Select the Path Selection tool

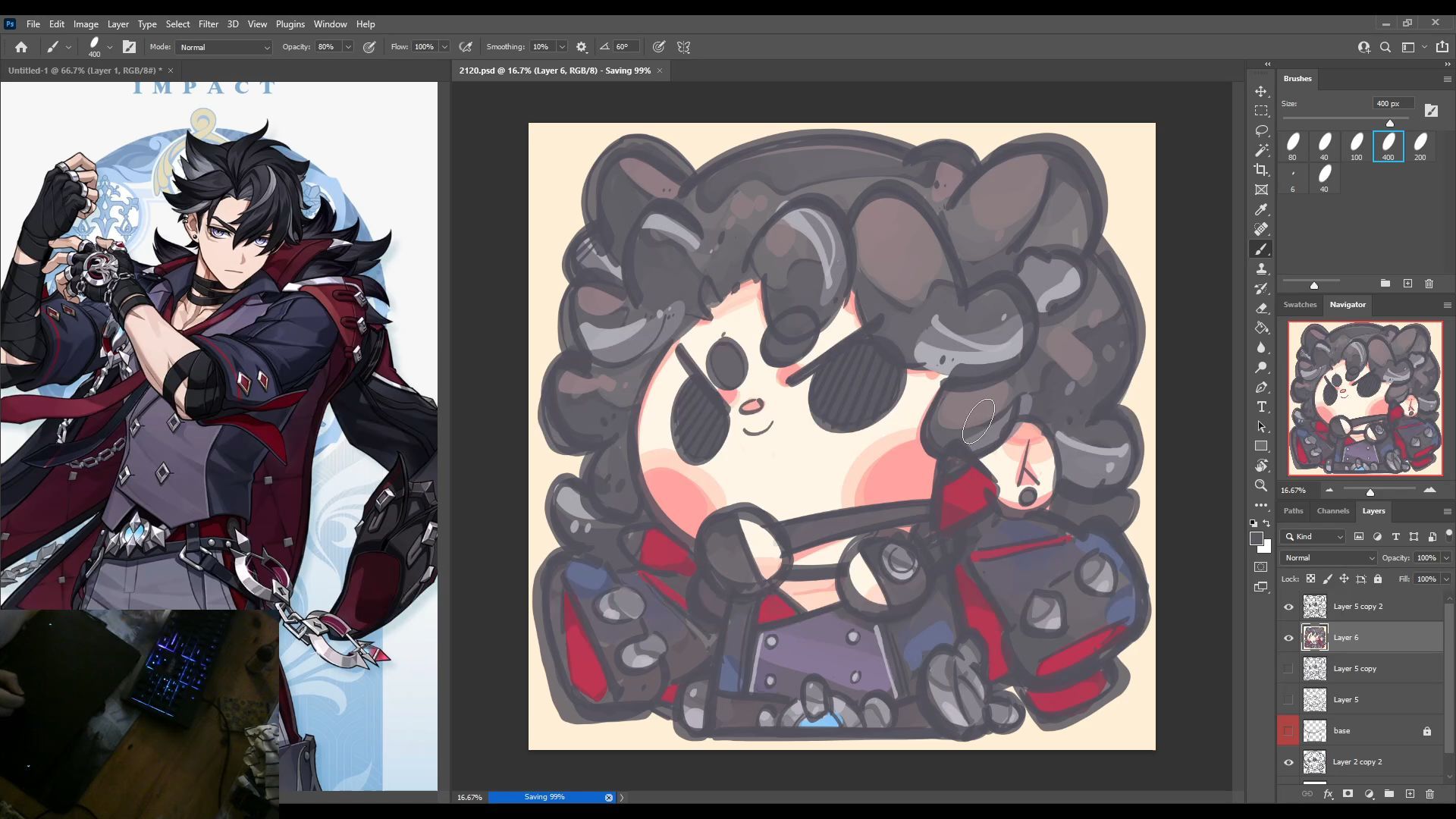click(1261, 426)
